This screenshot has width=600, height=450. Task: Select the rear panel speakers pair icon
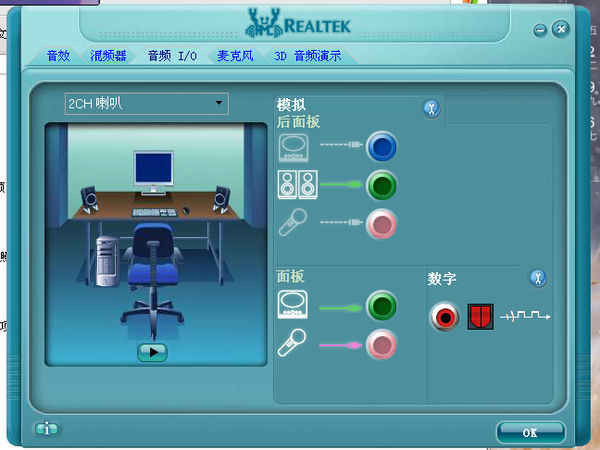298,184
